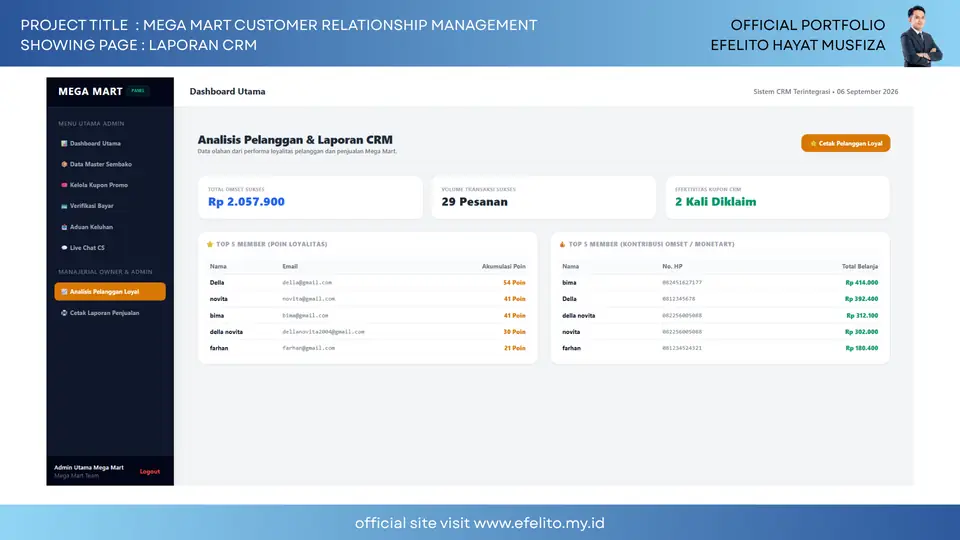Click total belanja Rp 302.000
The height and width of the screenshot is (540, 960).
[x=861, y=332]
